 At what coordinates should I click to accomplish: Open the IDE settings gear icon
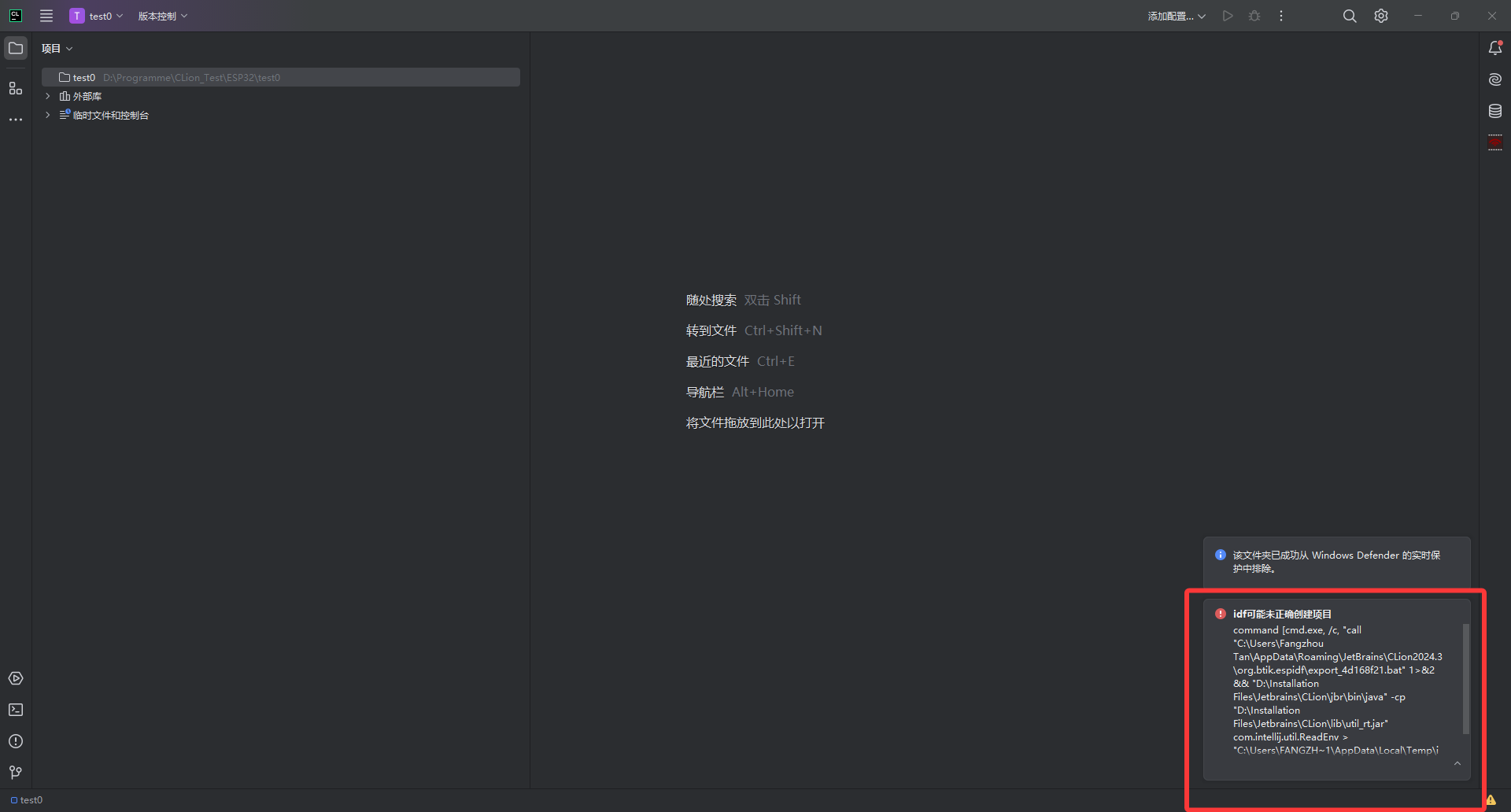tap(1381, 16)
